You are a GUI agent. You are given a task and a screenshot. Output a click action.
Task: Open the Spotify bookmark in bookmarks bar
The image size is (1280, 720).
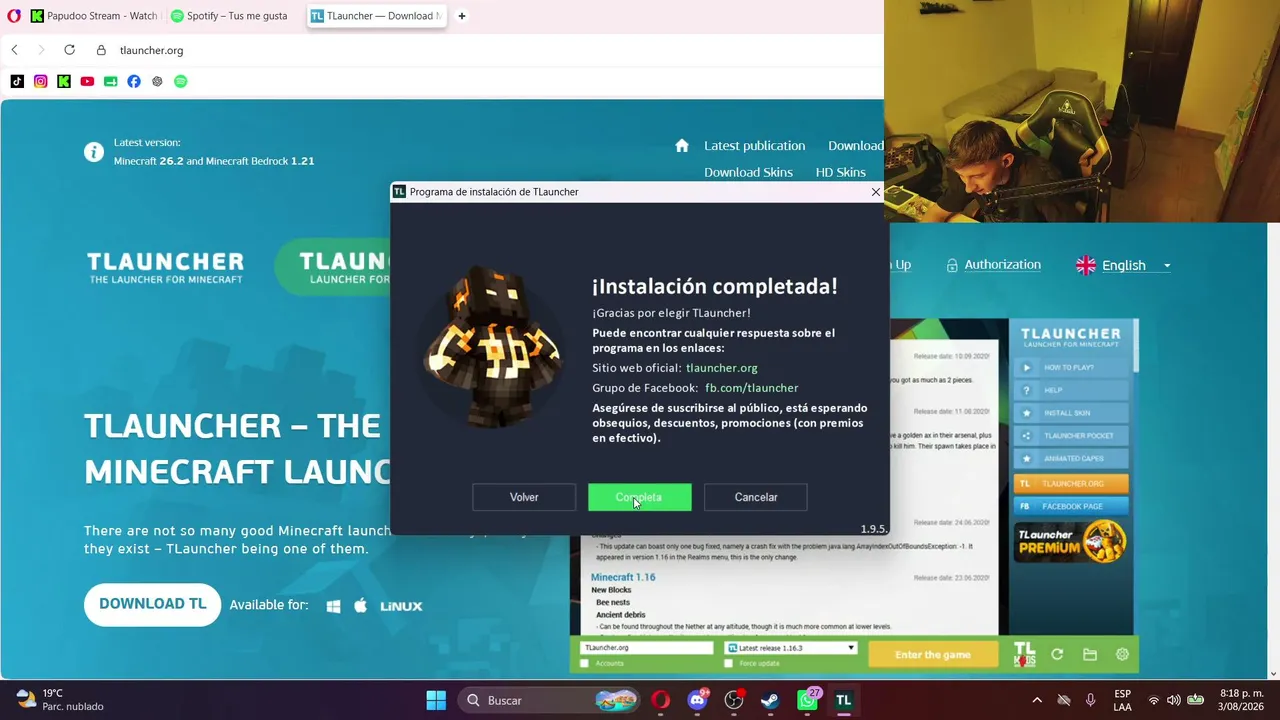click(180, 81)
